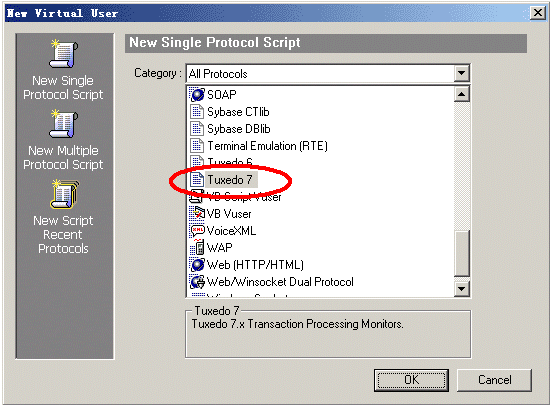Click the OK button
The image size is (550, 405).
click(411, 380)
